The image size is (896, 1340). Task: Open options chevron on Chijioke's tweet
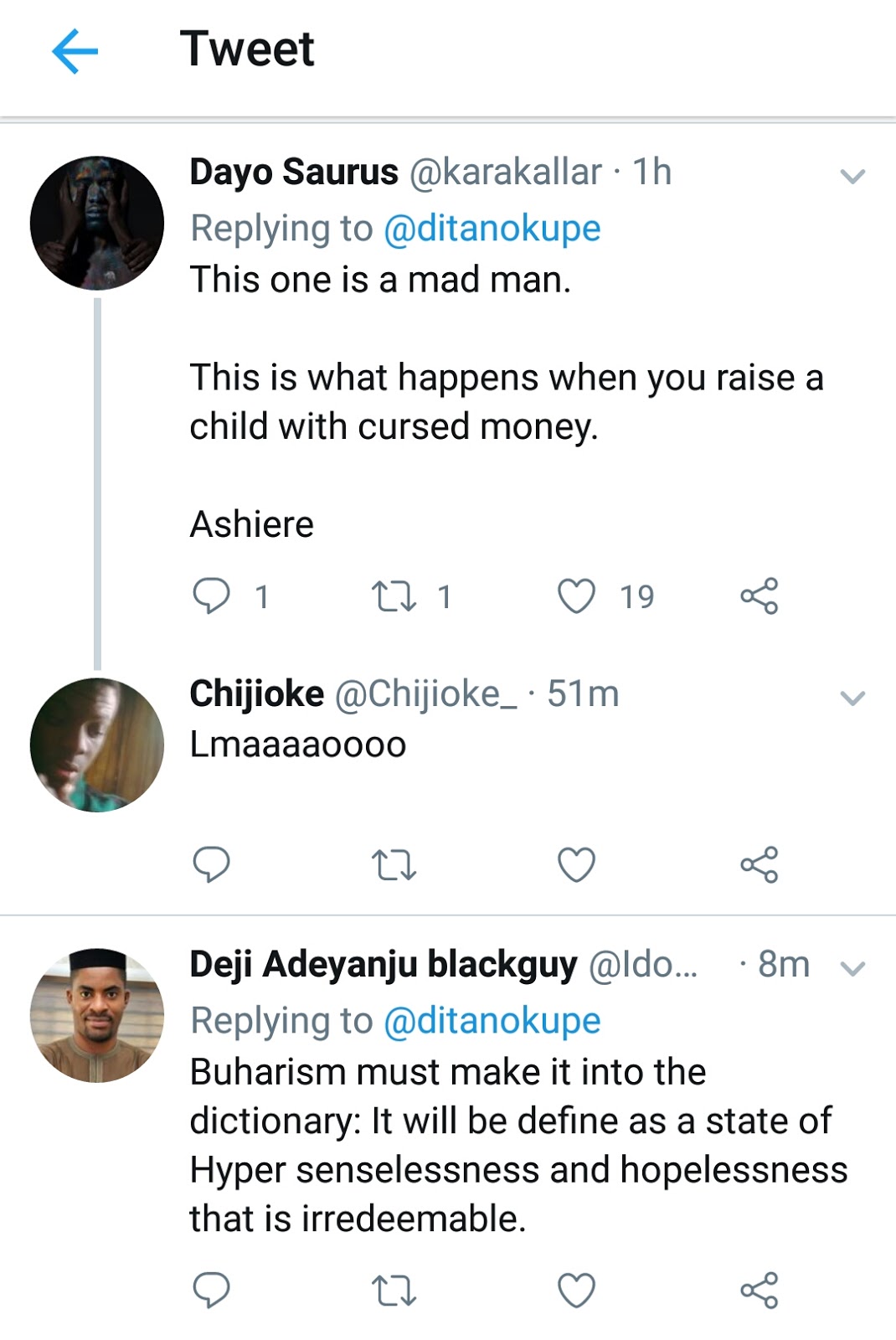click(x=852, y=698)
